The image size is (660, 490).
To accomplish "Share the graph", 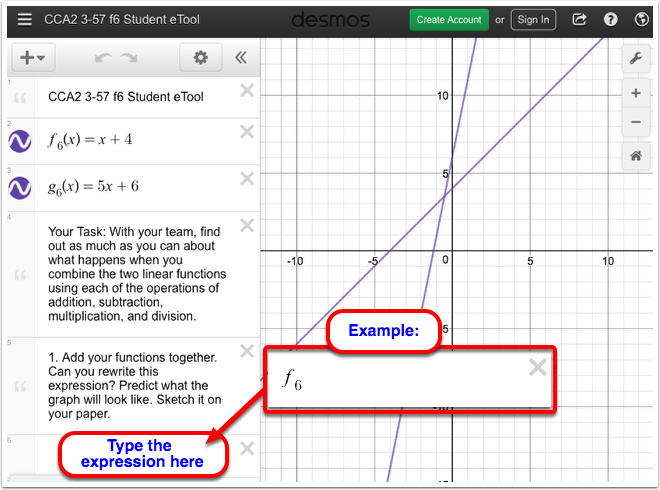I will [579, 19].
